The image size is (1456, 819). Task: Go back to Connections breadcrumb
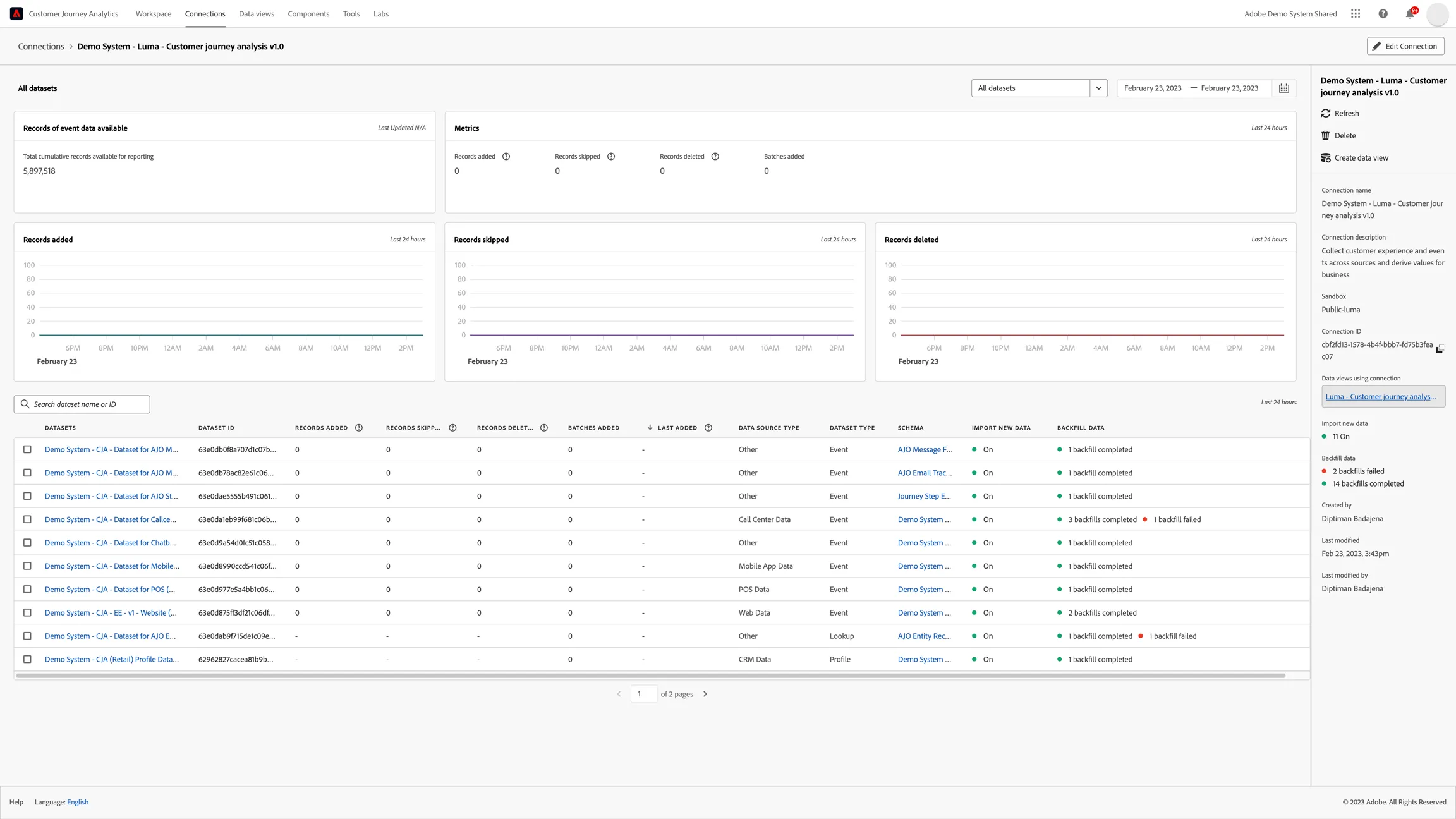point(41,46)
